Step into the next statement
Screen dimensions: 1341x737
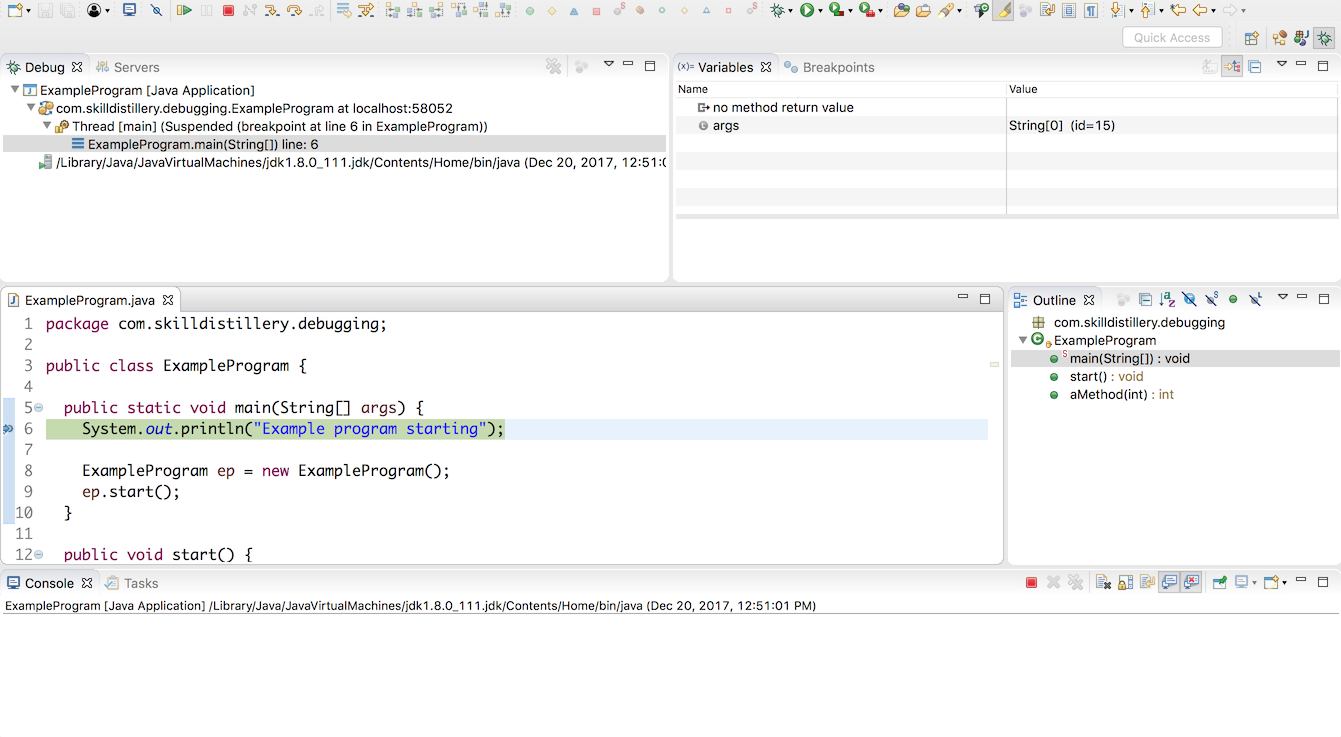click(272, 10)
